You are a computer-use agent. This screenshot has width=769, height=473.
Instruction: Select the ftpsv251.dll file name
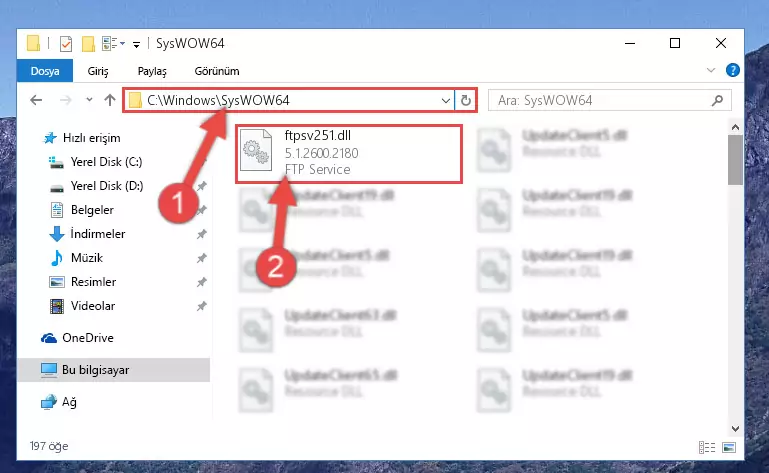[318, 135]
